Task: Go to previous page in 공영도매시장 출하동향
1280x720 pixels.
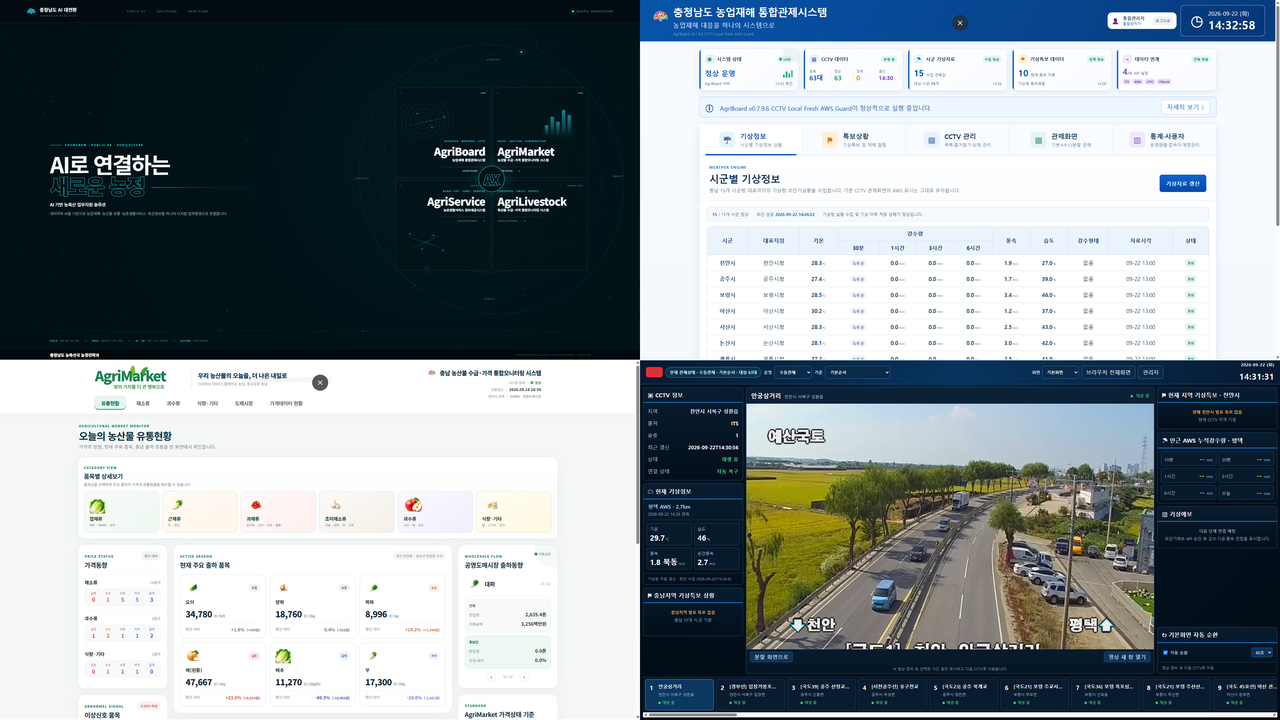Action: [x=492, y=677]
